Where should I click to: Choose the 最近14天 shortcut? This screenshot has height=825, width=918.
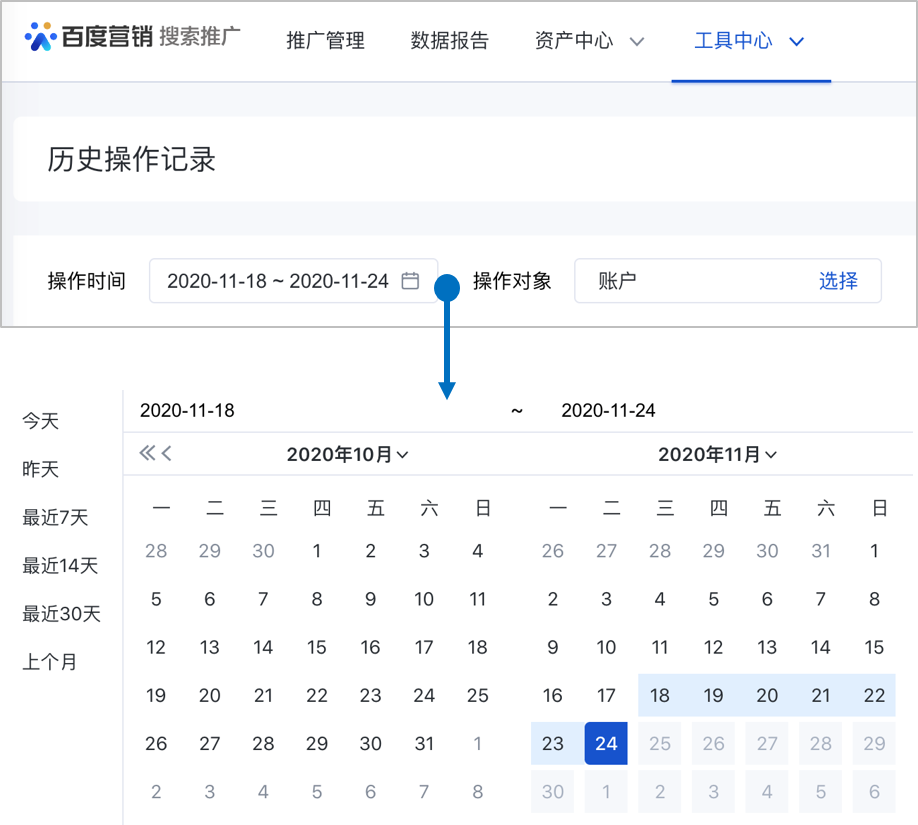(x=60, y=566)
